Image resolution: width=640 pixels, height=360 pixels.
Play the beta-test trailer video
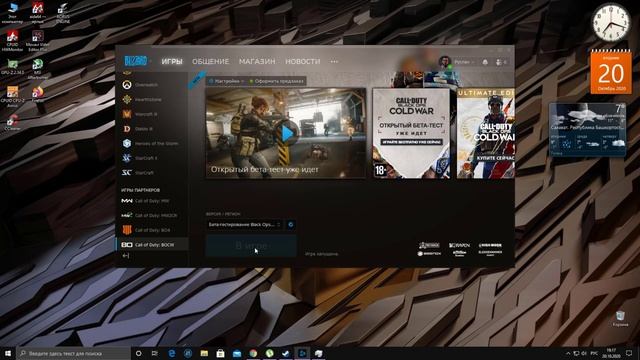coord(287,133)
